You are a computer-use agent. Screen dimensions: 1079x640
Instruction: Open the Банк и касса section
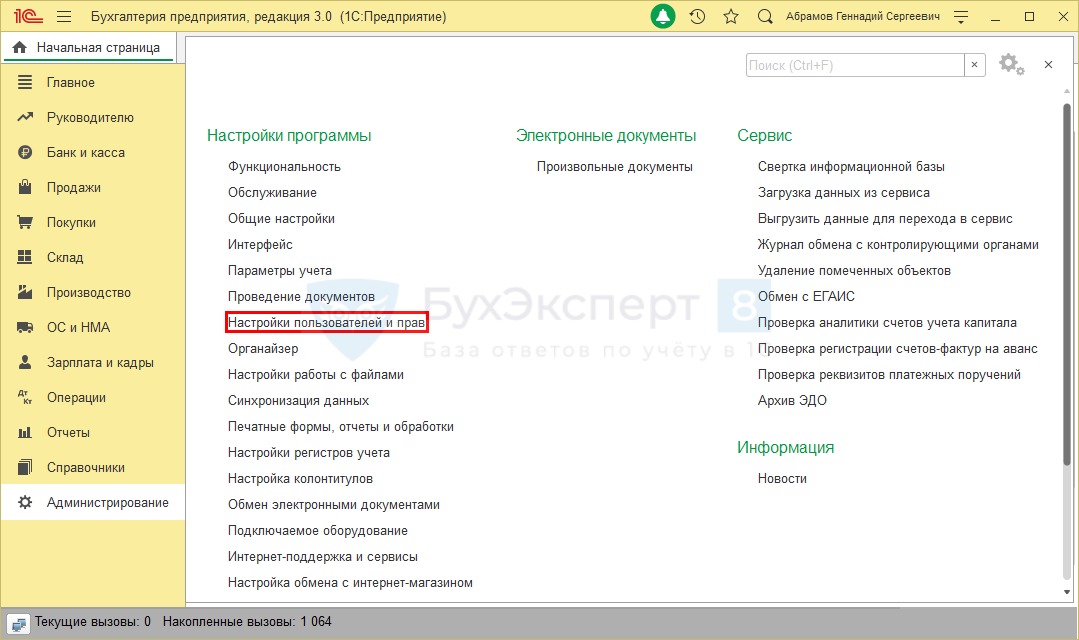[x=85, y=153]
